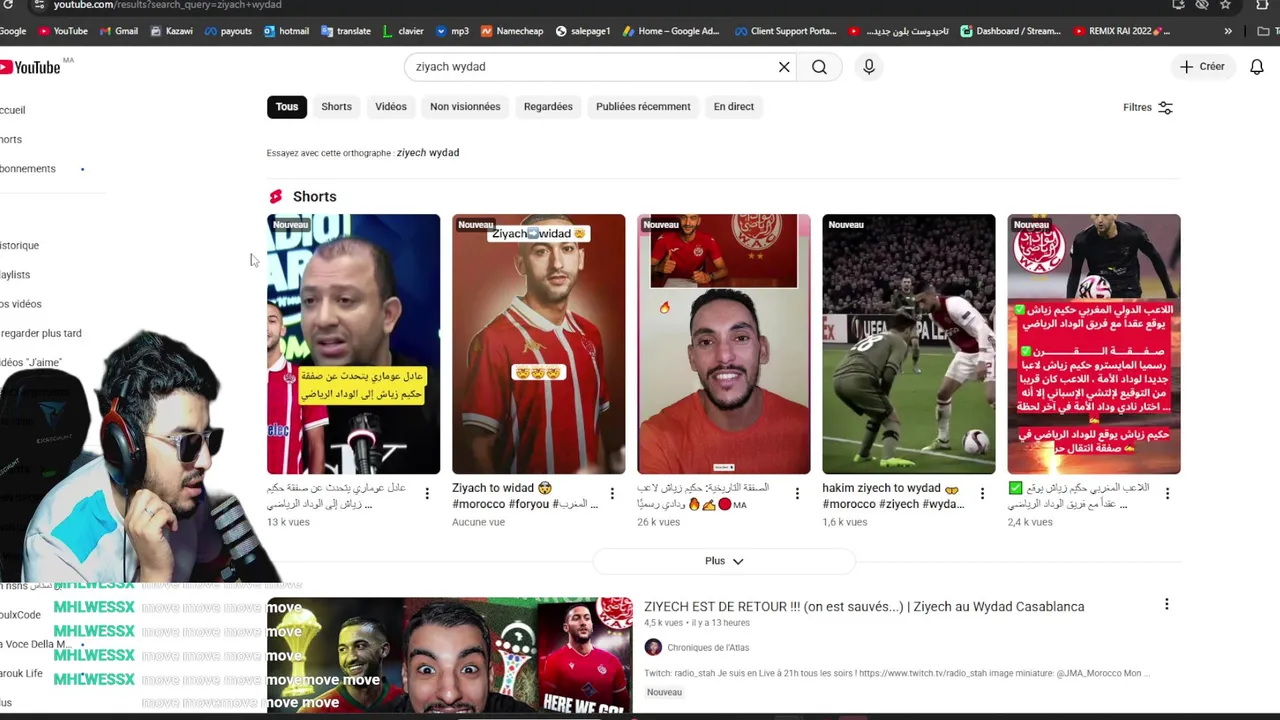Open the Namecheap bookmark
This screenshot has height=720, width=1280.
(x=512, y=31)
